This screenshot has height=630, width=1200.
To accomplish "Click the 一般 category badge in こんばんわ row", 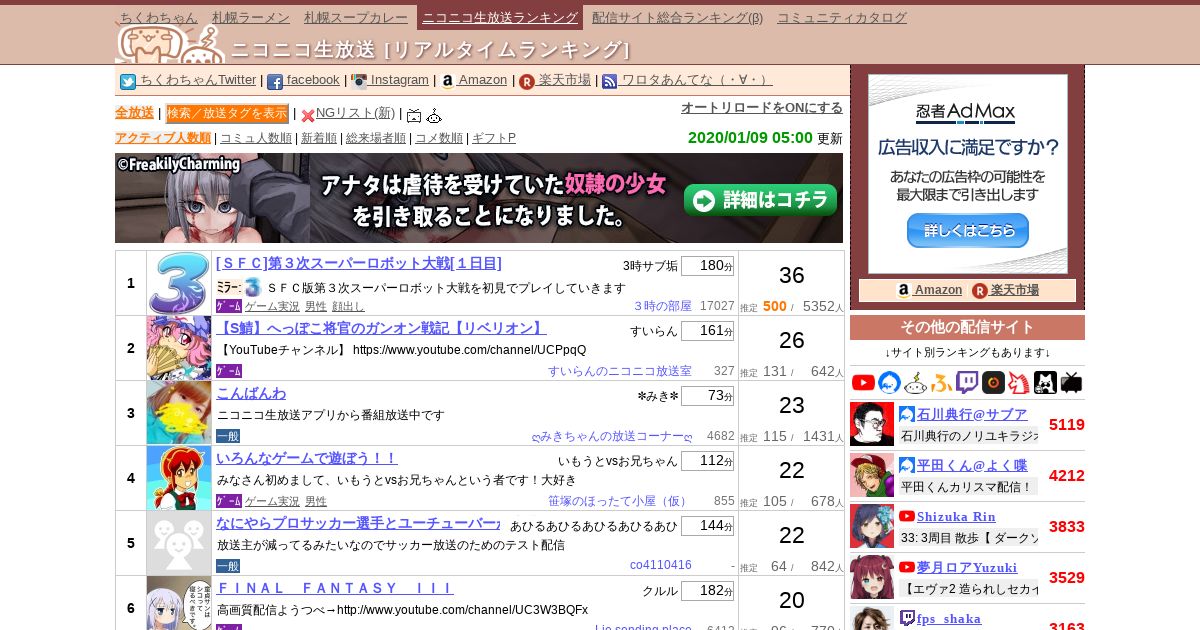I will [x=228, y=436].
